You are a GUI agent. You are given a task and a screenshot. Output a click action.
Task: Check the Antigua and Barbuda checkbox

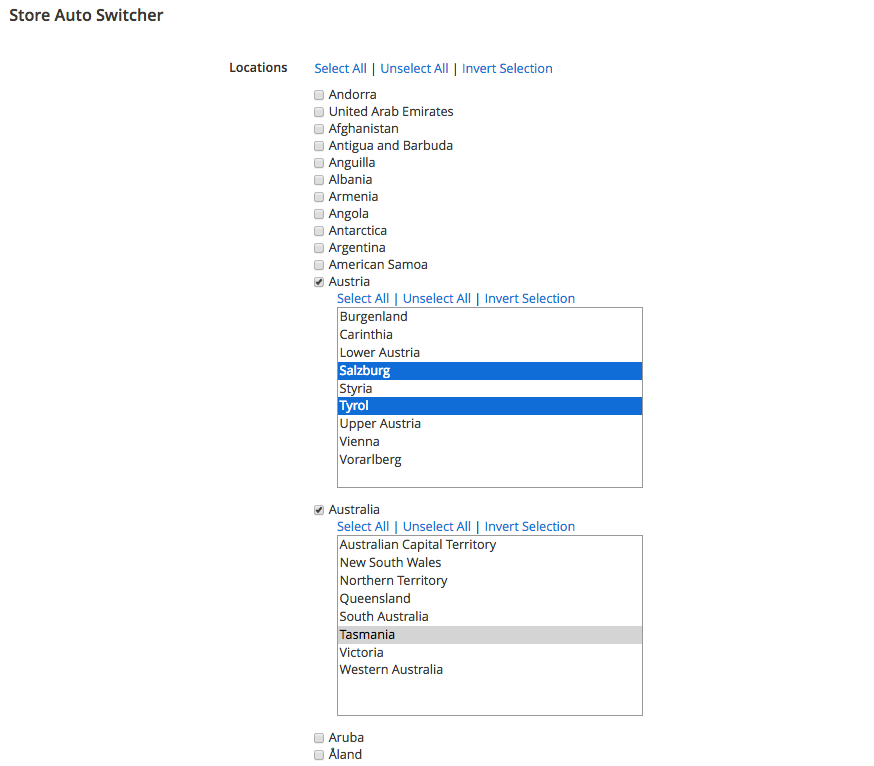[319, 146]
